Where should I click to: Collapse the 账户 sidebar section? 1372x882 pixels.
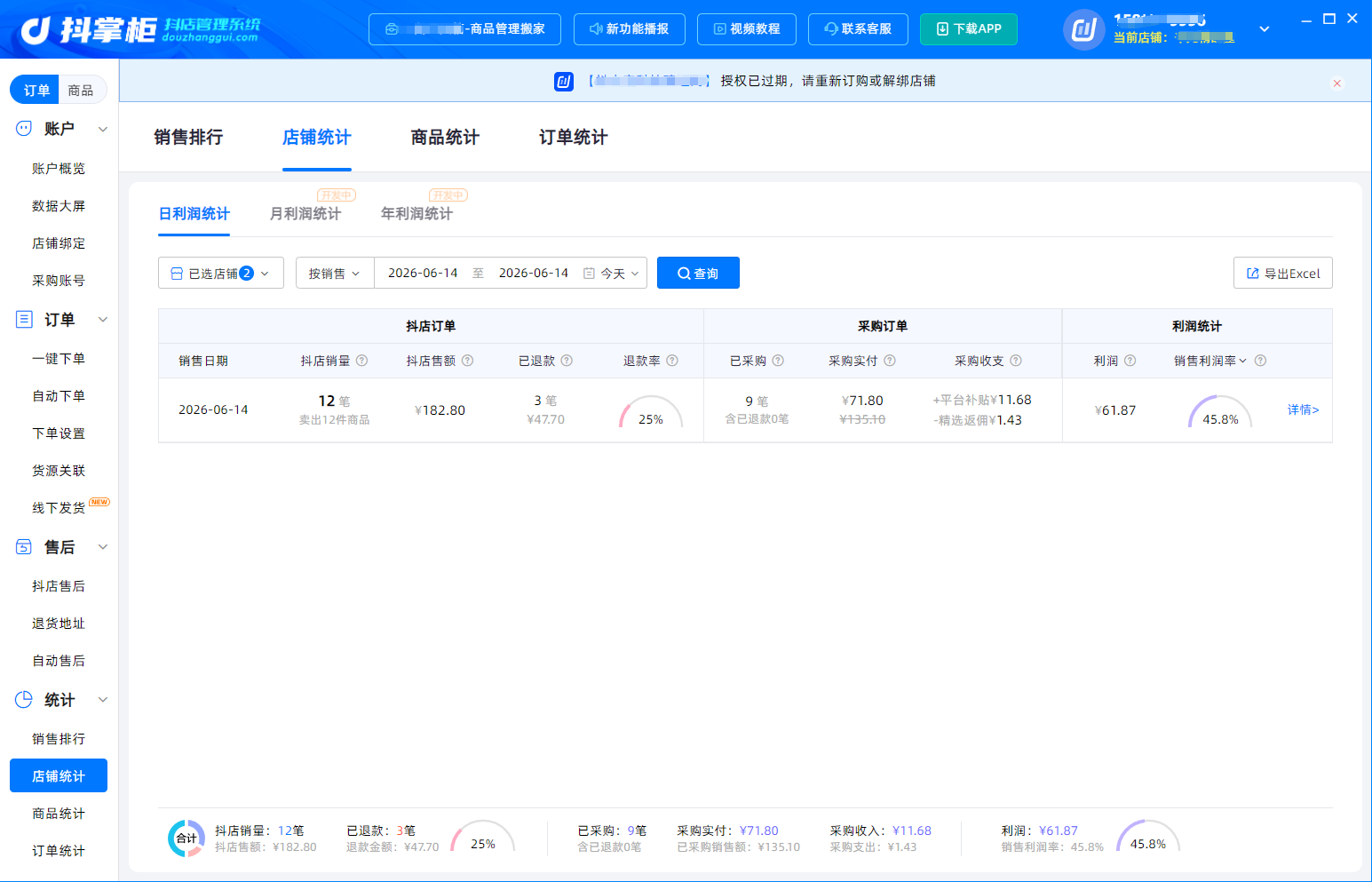click(x=103, y=129)
